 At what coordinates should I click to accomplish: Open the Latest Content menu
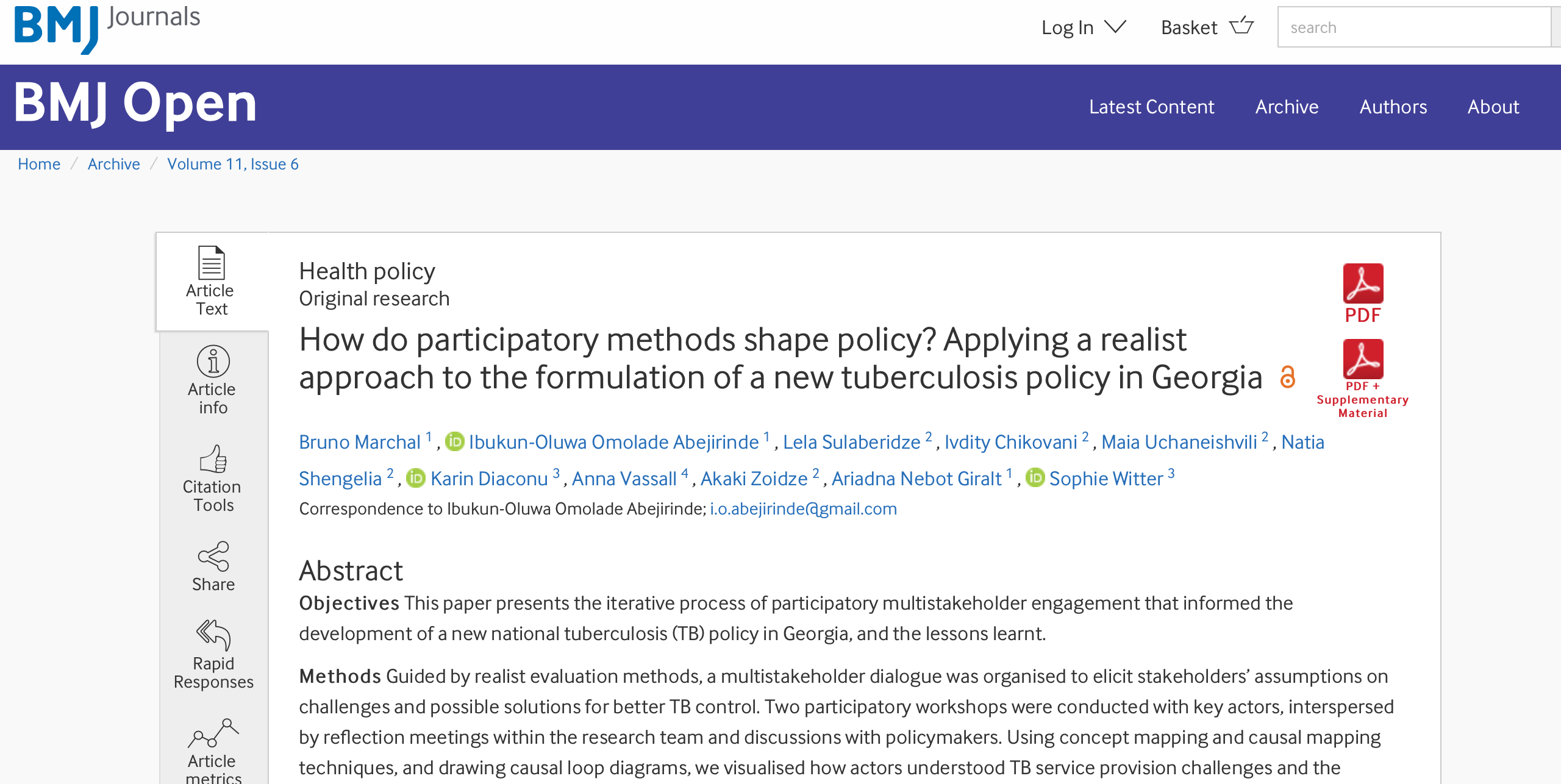click(x=1151, y=107)
